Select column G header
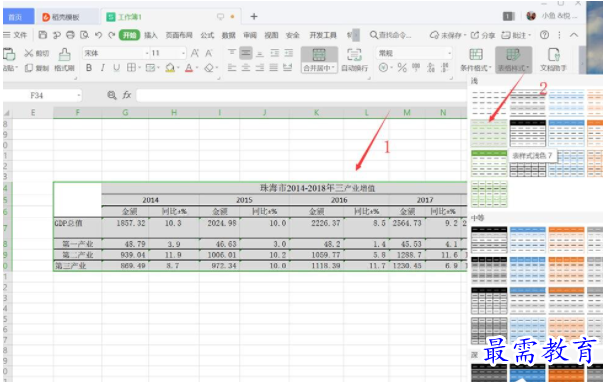605x382 pixels. tap(125, 113)
